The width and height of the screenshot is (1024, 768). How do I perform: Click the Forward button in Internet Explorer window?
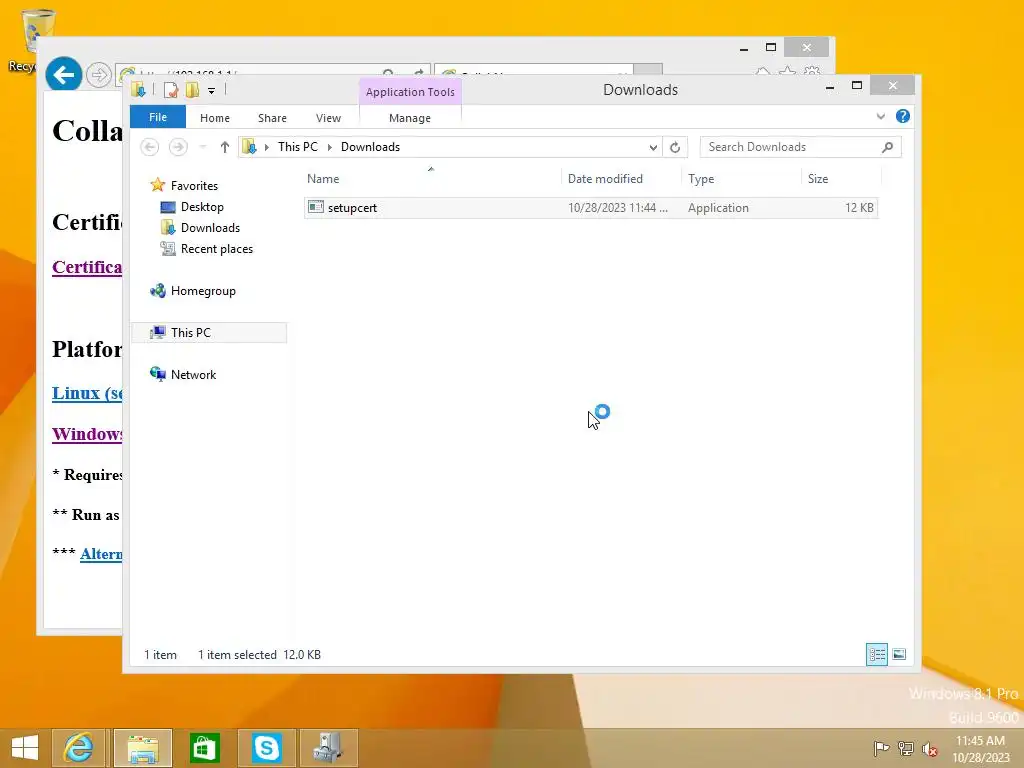tap(99, 76)
